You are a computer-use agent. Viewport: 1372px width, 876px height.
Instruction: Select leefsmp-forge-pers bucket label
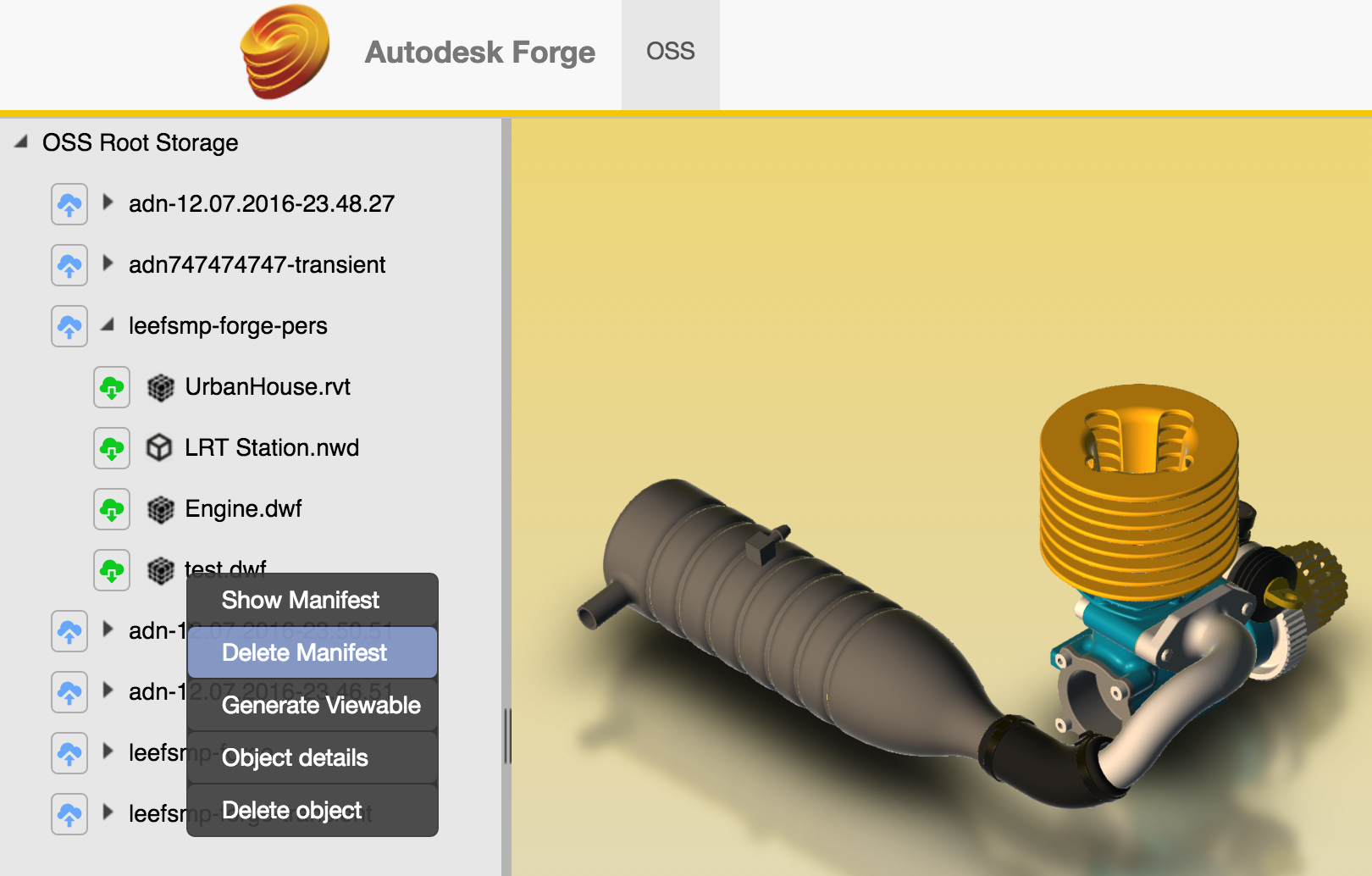(x=228, y=326)
